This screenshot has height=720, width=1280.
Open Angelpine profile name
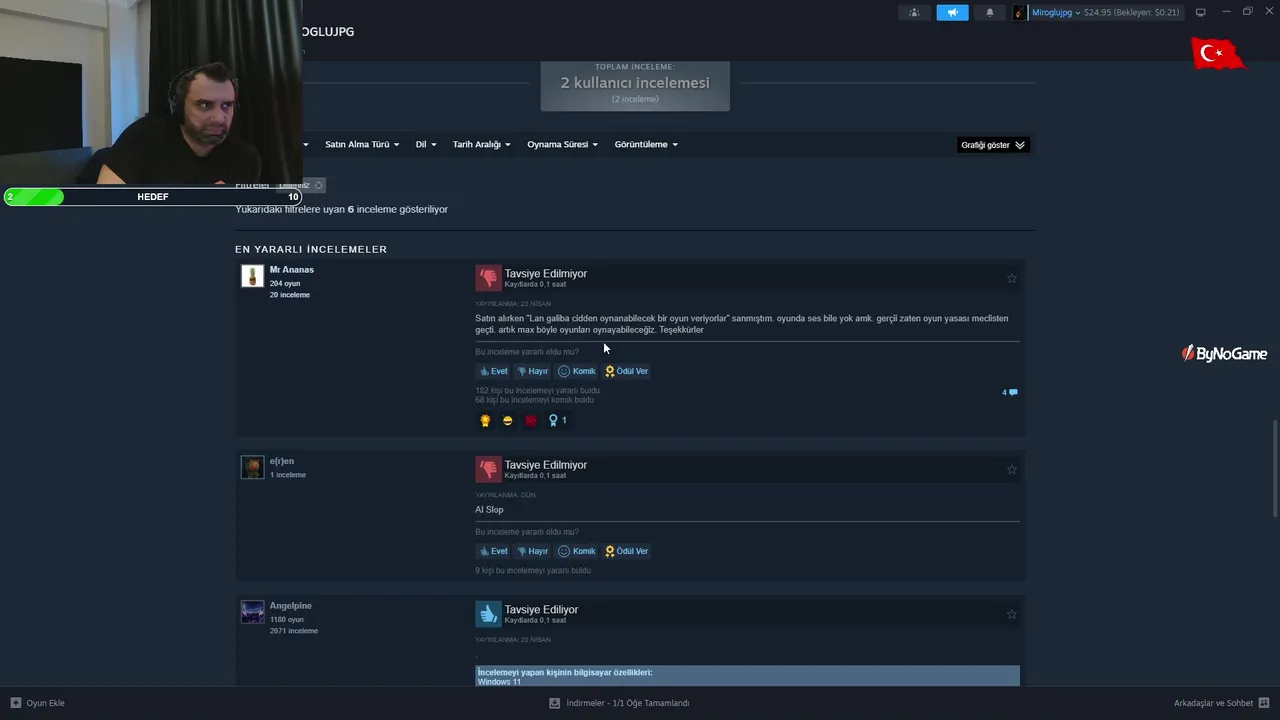290,606
